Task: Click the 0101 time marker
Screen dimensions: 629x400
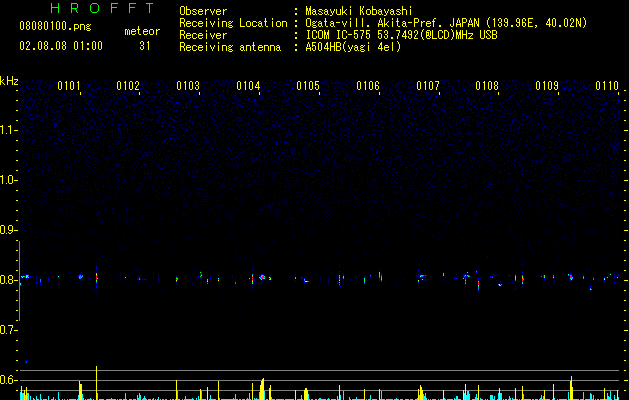Action: click(69, 86)
